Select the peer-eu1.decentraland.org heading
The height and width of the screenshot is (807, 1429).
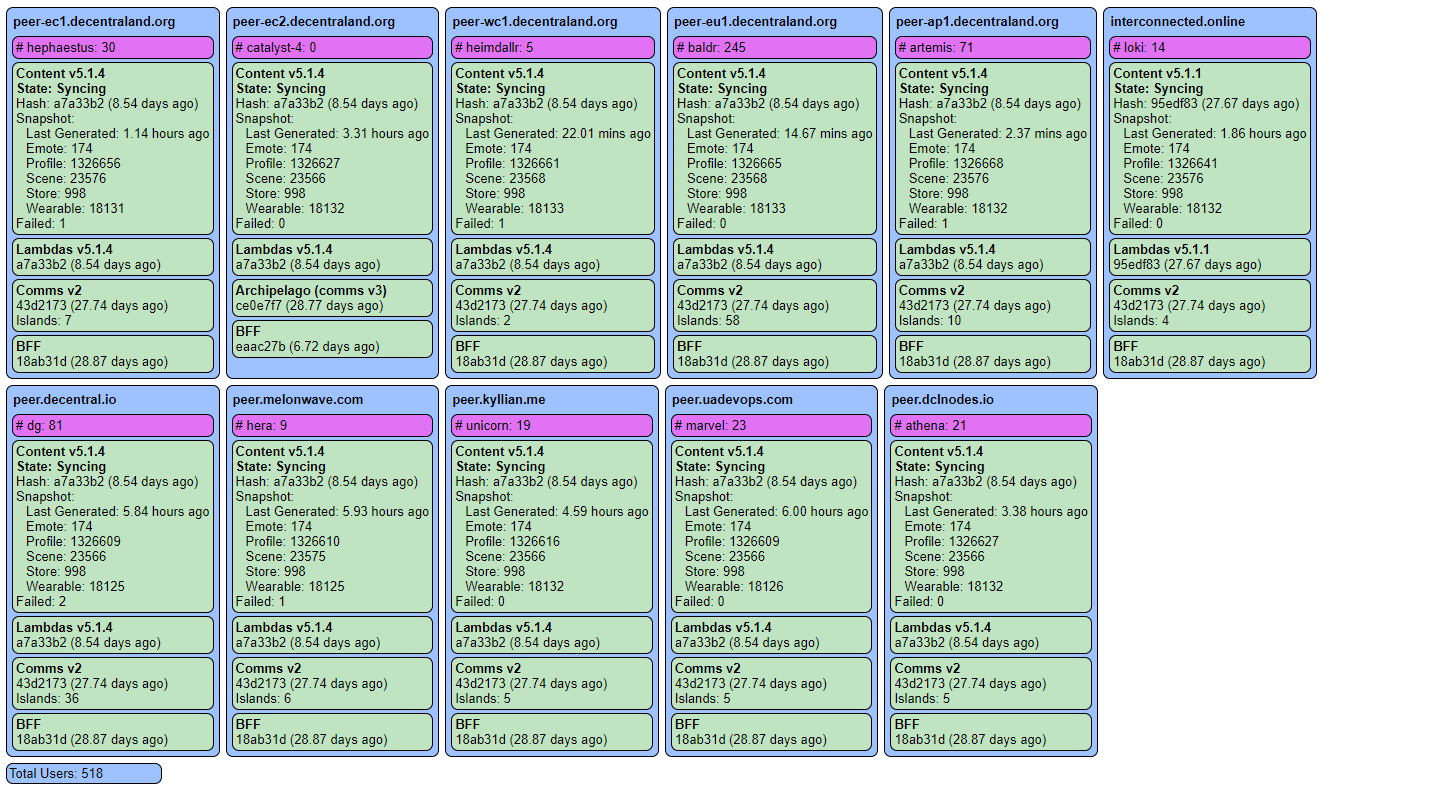(x=756, y=21)
